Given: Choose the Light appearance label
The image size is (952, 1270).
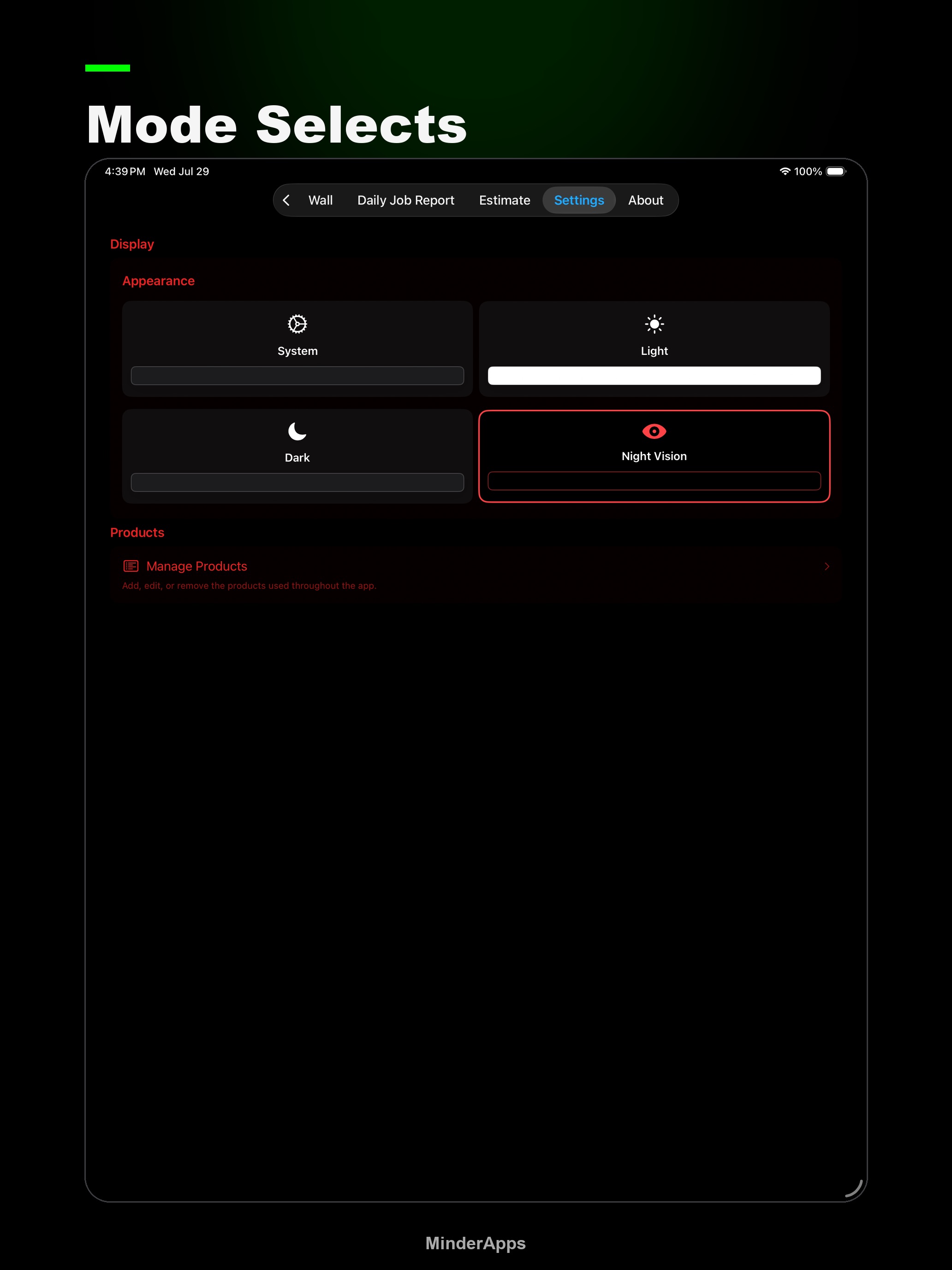Looking at the screenshot, I should click(x=654, y=351).
